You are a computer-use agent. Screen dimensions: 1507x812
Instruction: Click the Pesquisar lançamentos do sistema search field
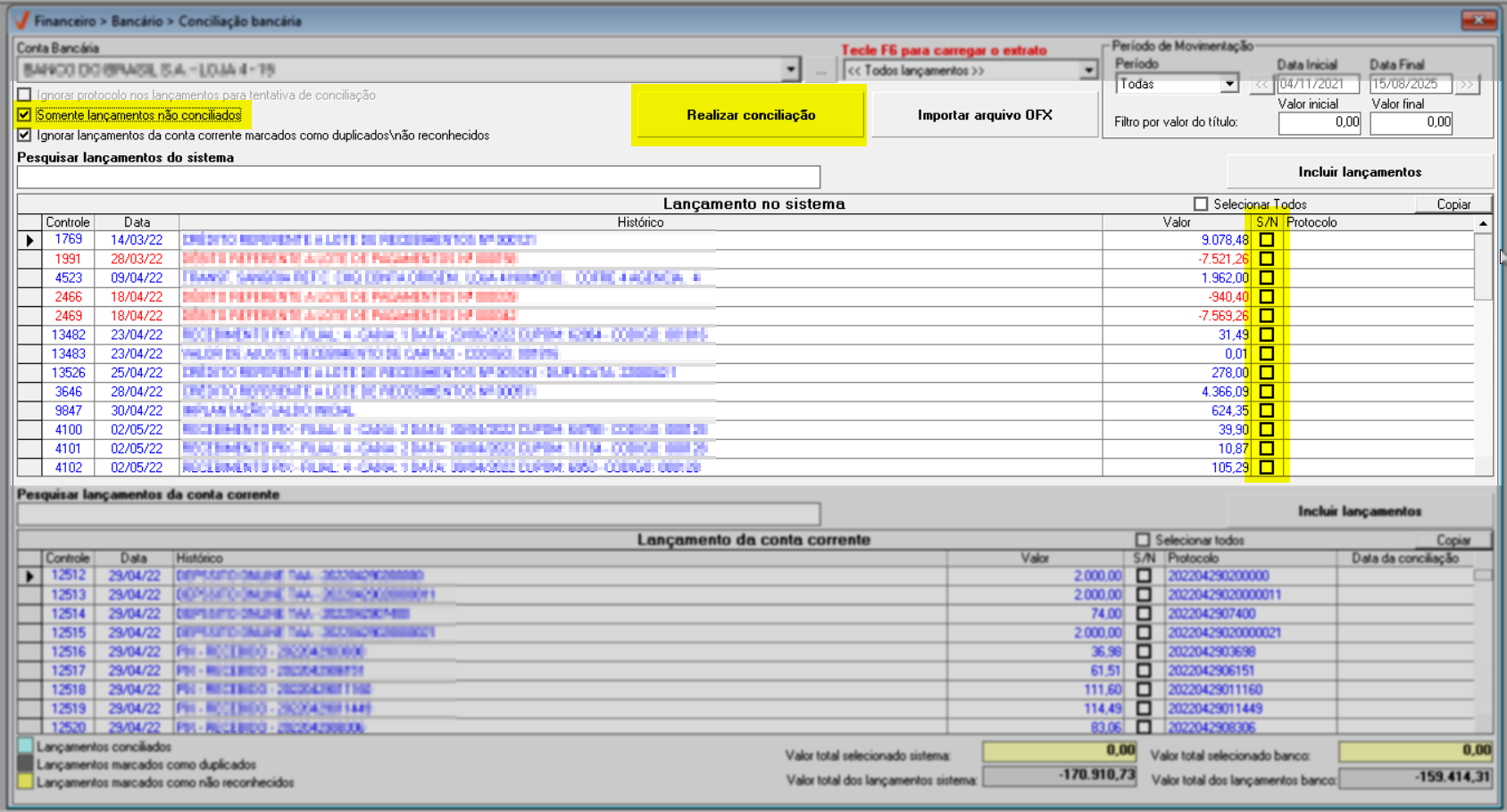pyautogui.click(x=418, y=177)
